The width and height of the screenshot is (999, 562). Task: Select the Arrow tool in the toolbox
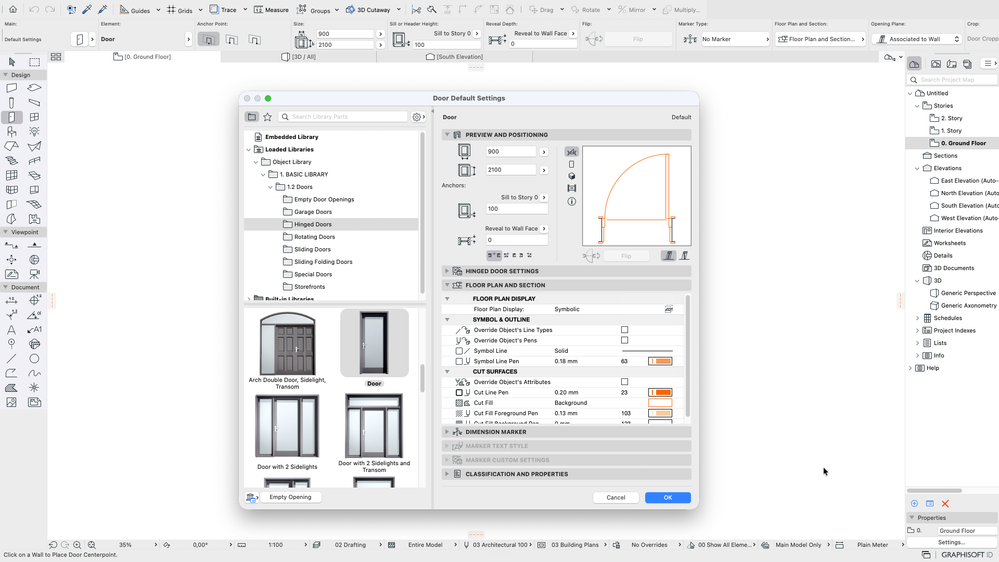(11, 62)
